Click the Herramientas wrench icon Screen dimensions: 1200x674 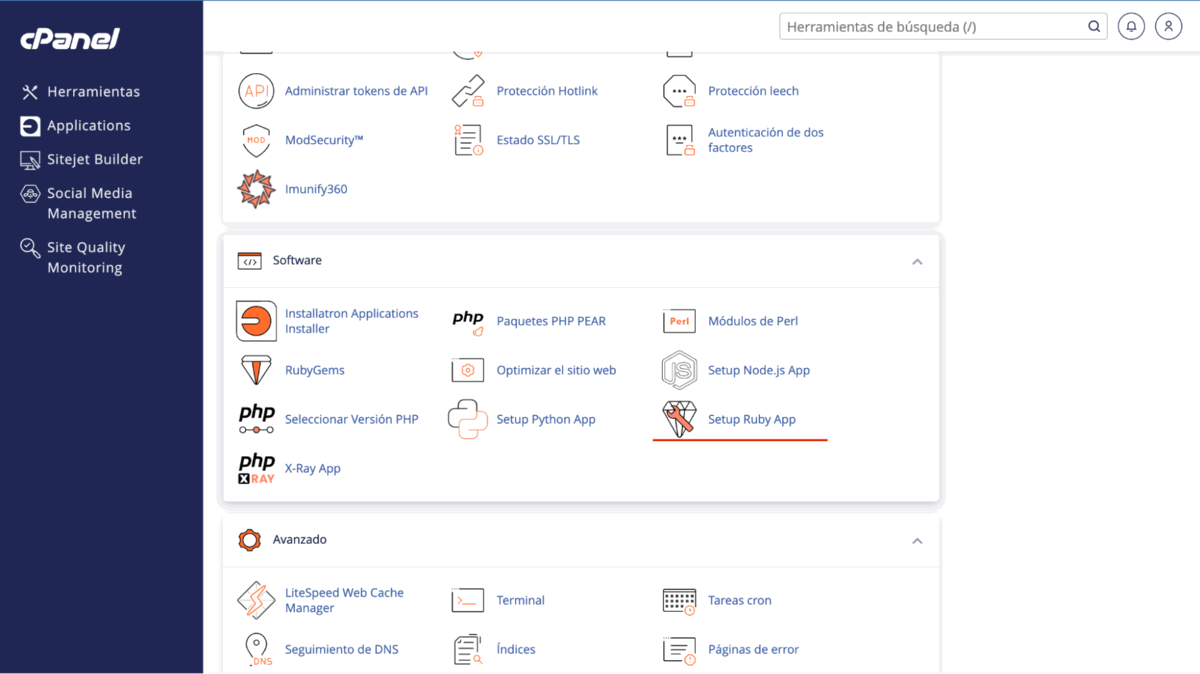[x=30, y=92]
